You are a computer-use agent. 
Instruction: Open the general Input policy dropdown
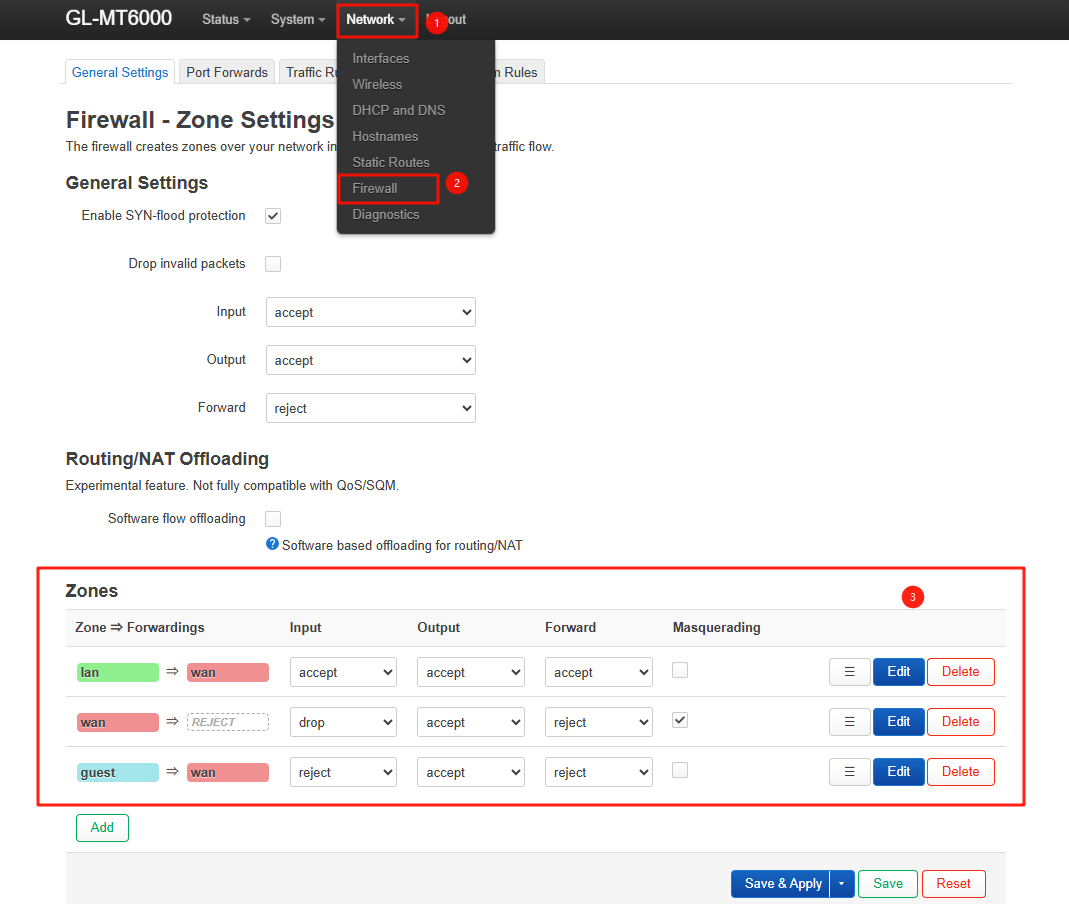point(370,312)
